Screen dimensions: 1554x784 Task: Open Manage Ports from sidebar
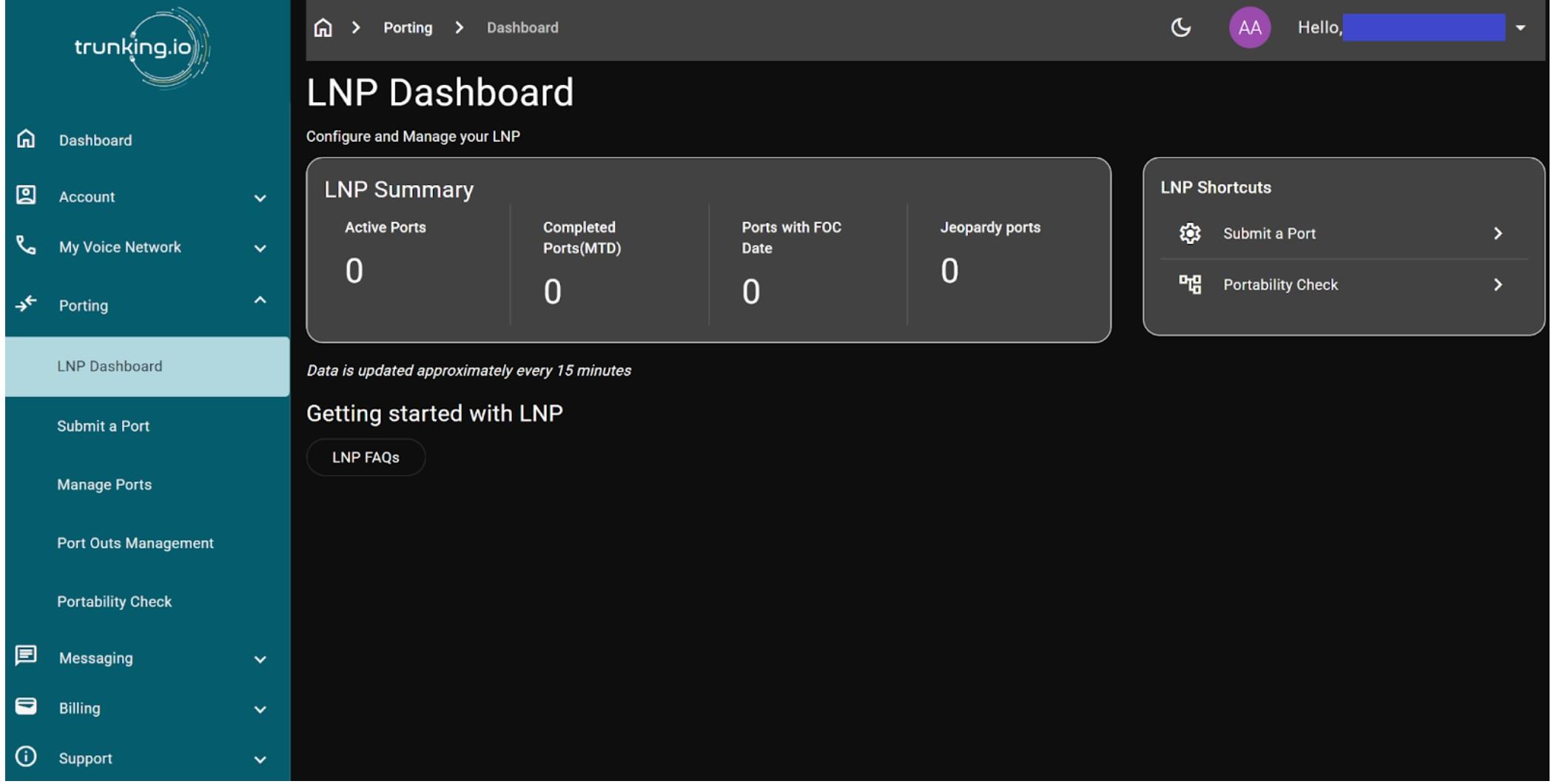click(x=104, y=485)
